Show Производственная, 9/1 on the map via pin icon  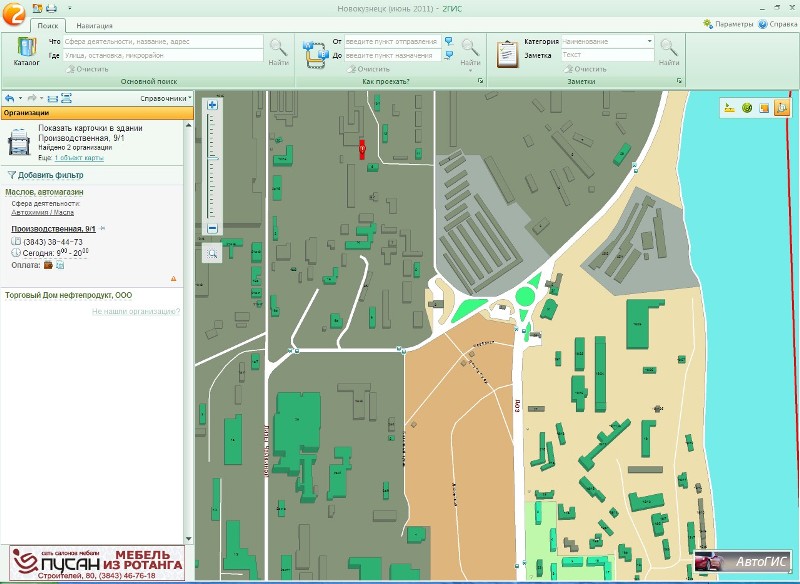click(x=102, y=228)
